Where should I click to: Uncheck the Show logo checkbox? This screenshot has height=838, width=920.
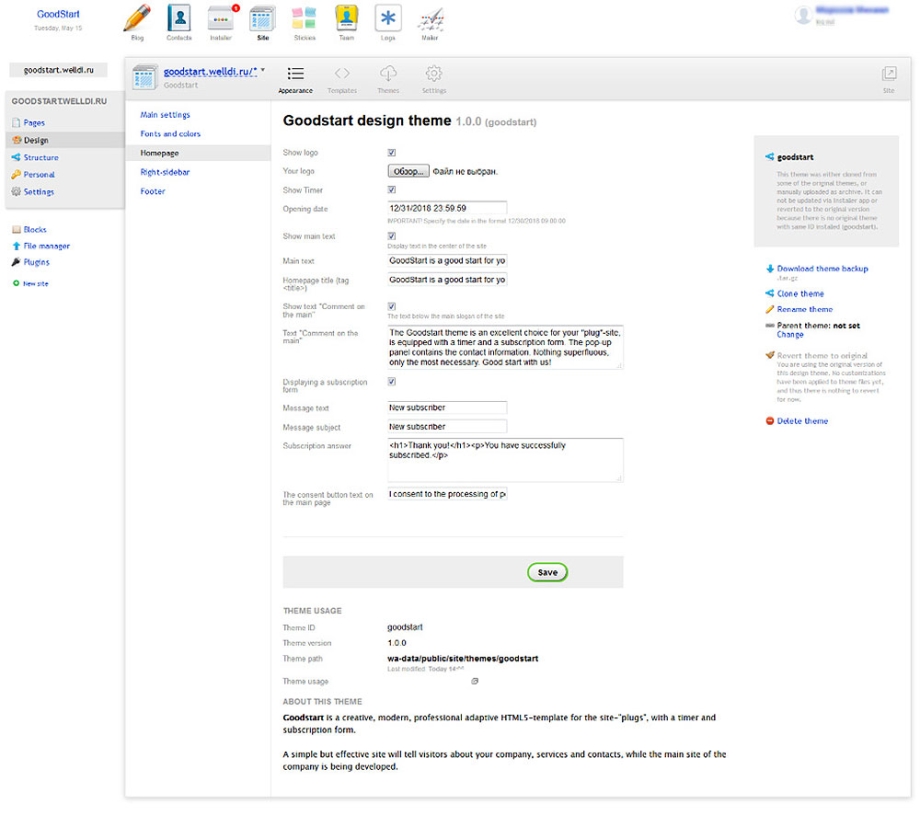point(392,153)
